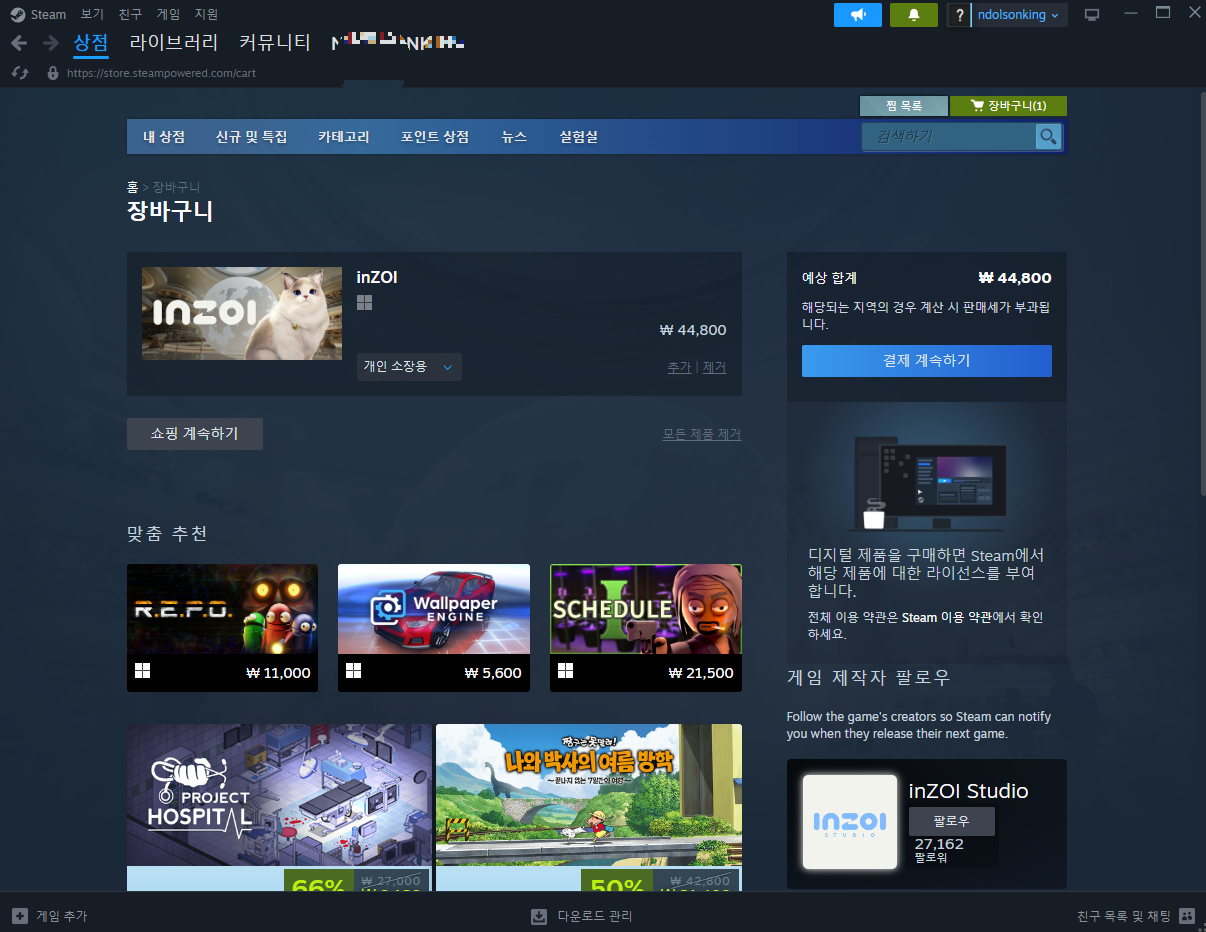Viewport: 1206px width, 932px height.
Task: Open the Steam menu
Action: coord(48,14)
